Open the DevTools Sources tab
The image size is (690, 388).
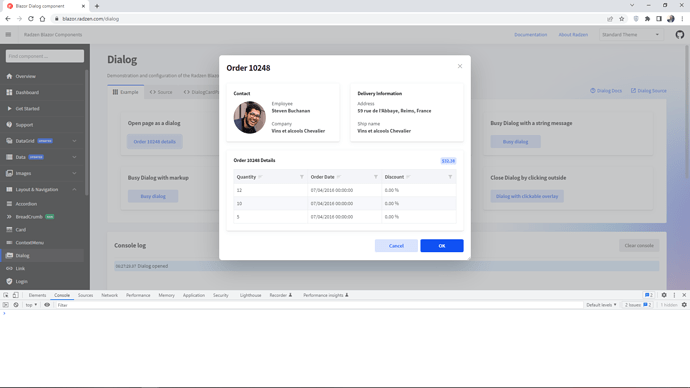point(85,295)
